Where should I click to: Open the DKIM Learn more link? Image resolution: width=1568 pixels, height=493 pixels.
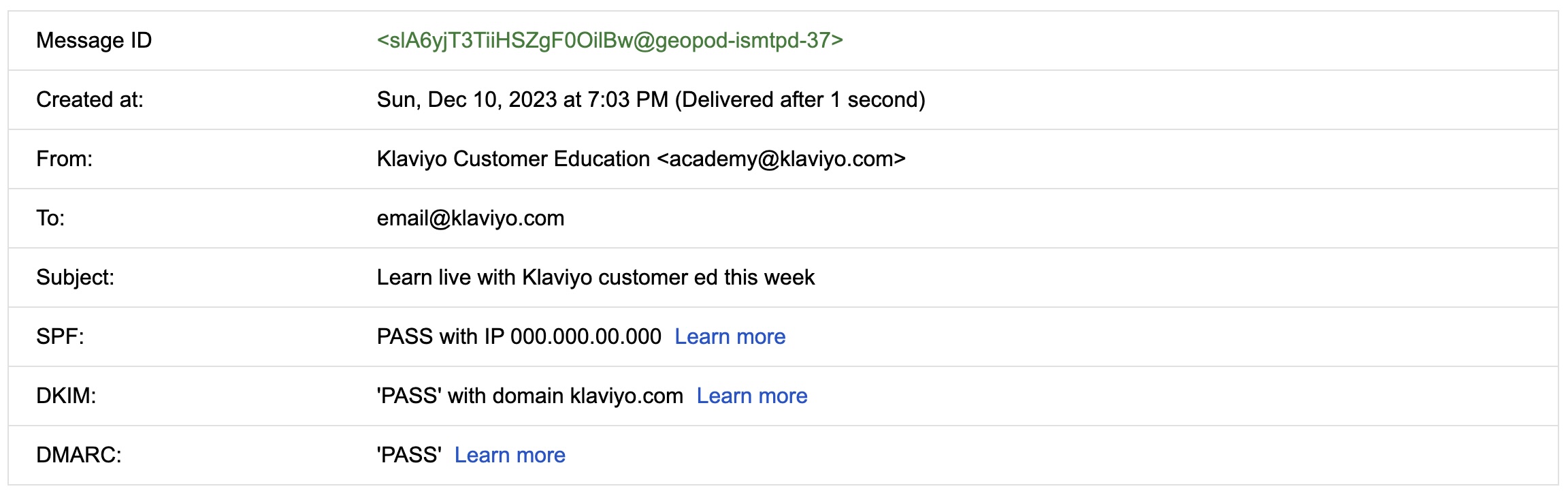tap(751, 396)
